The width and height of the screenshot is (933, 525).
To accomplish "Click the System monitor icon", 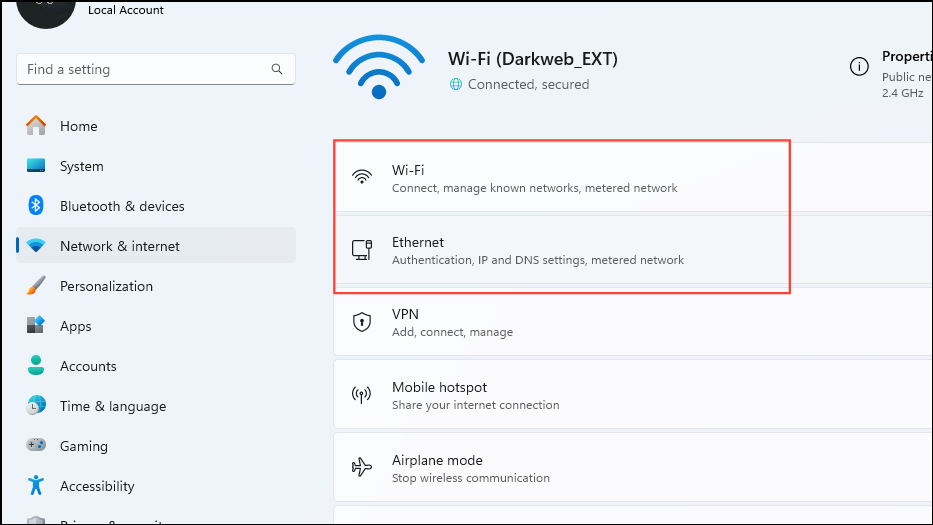I will (x=36, y=165).
